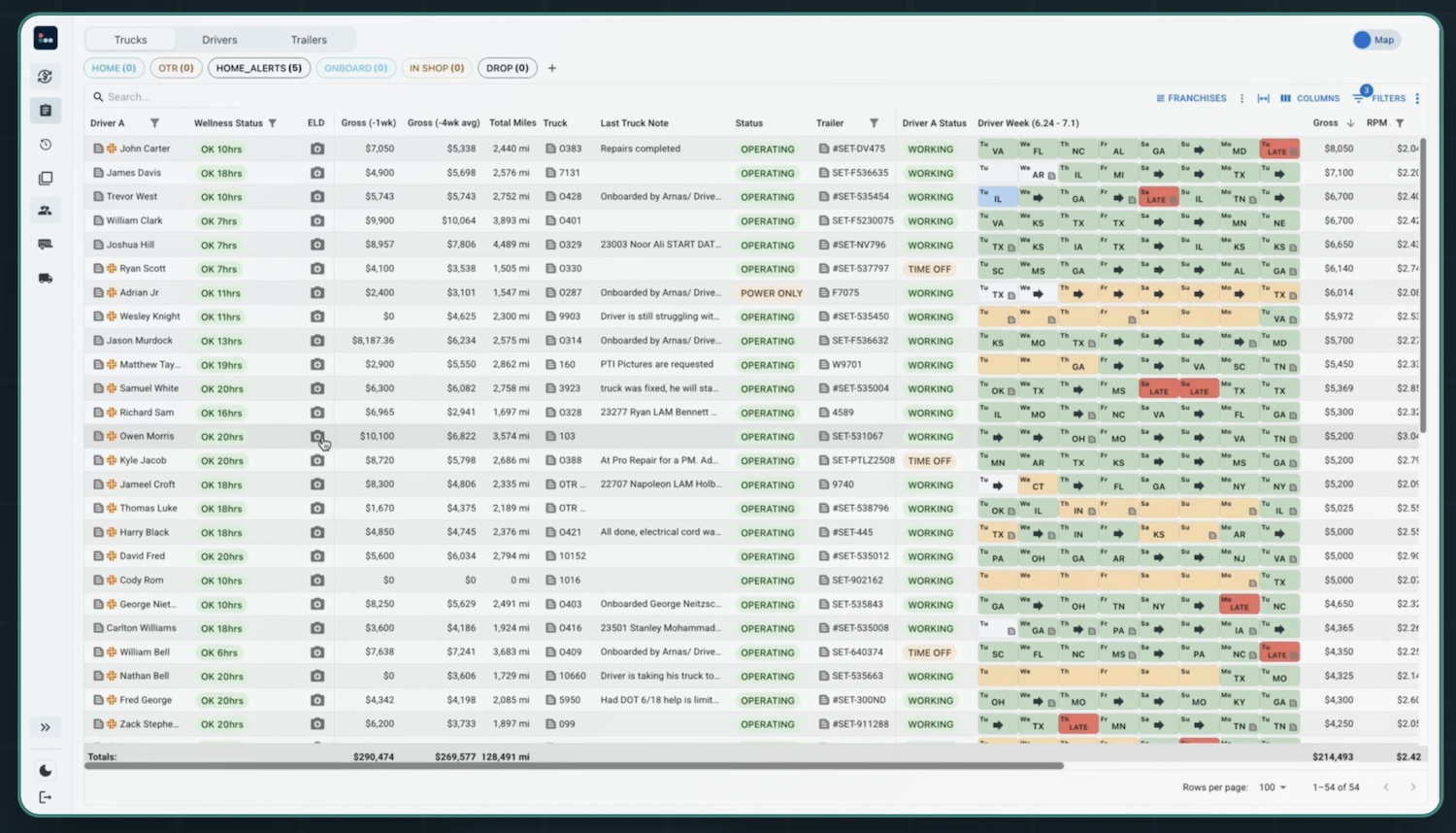This screenshot has width=1456, height=833.
Task: Click the logout icon at sidebar bottom
Action: [46, 797]
